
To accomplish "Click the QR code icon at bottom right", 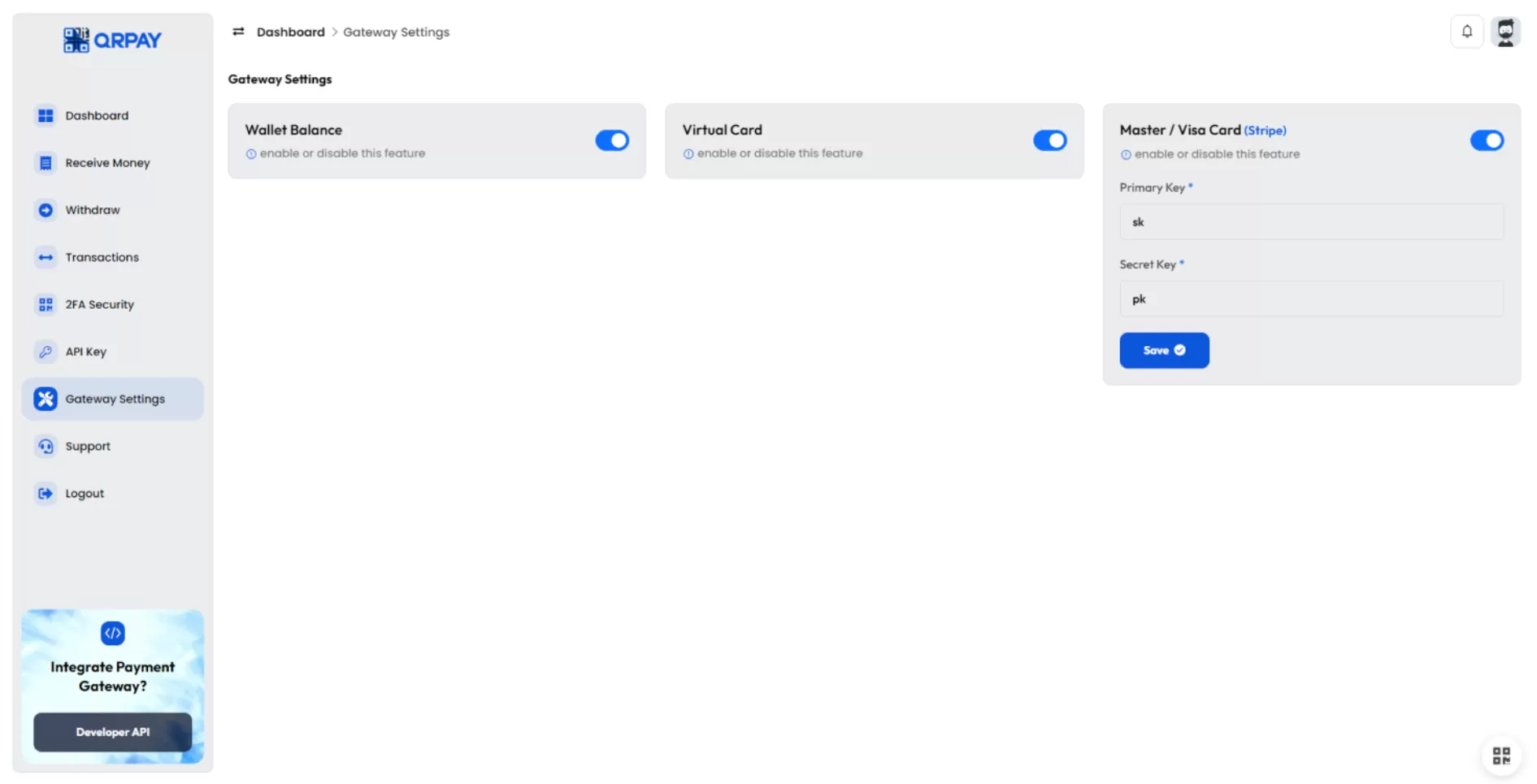I will 1500,756.
